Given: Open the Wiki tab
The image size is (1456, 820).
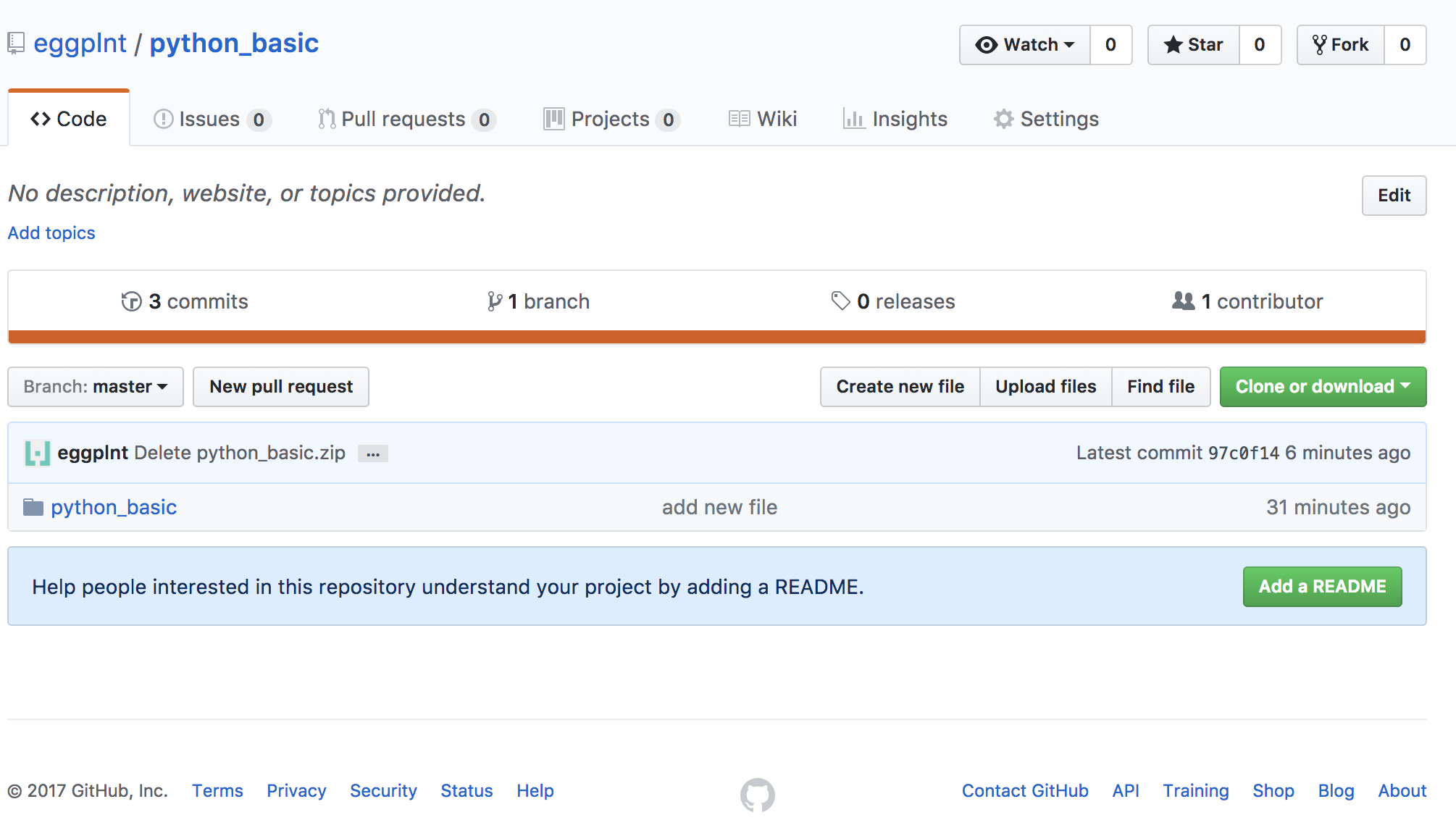Looking at the screenshot, I should [763, 119].
